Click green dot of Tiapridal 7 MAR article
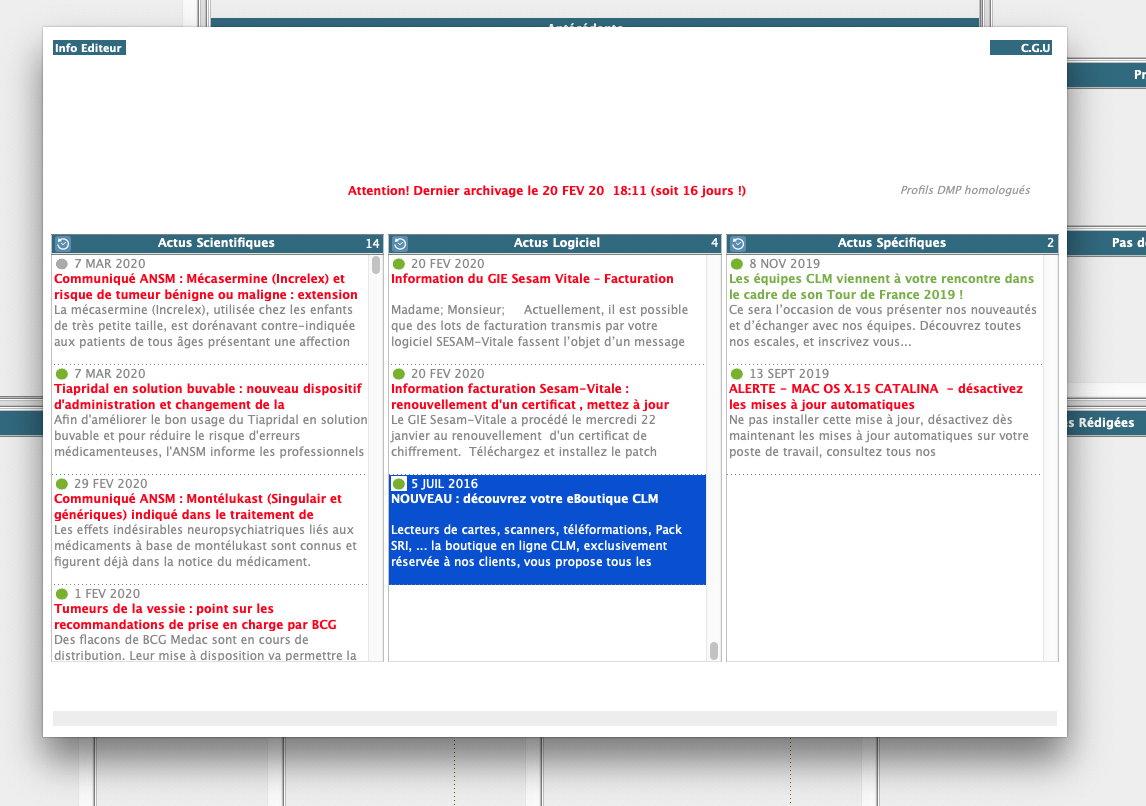The image size is (1146, 806). click(x=62, y=373)
